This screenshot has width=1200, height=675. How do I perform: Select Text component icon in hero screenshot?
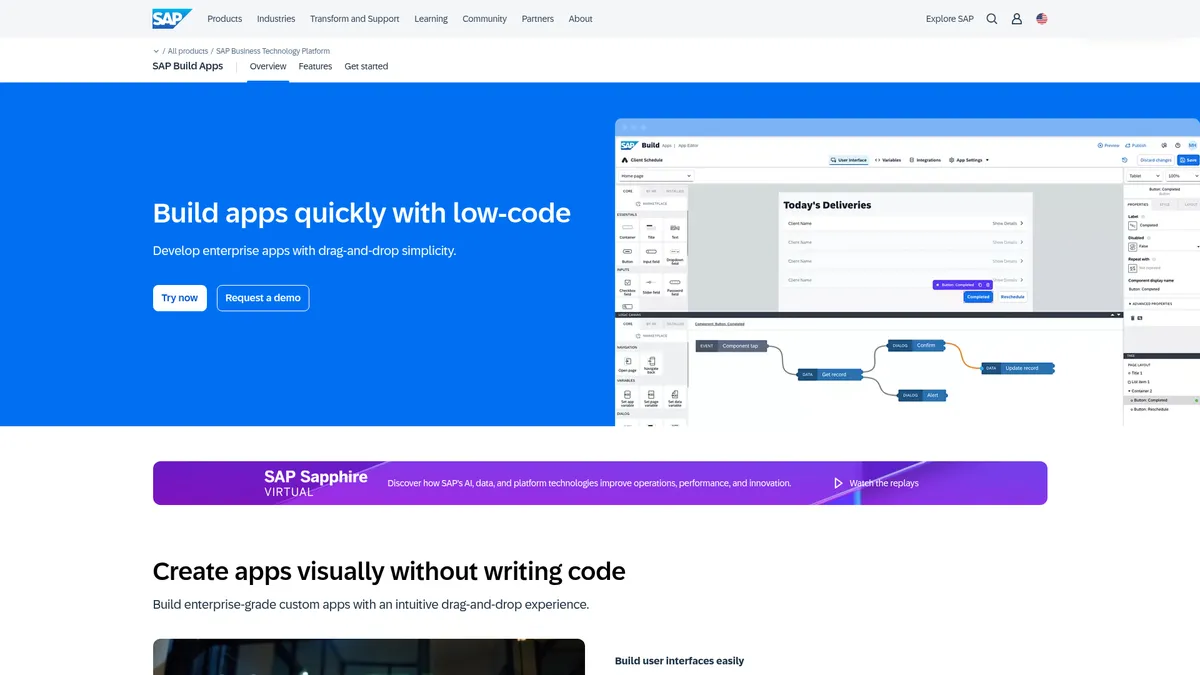[x=675, y=228]
